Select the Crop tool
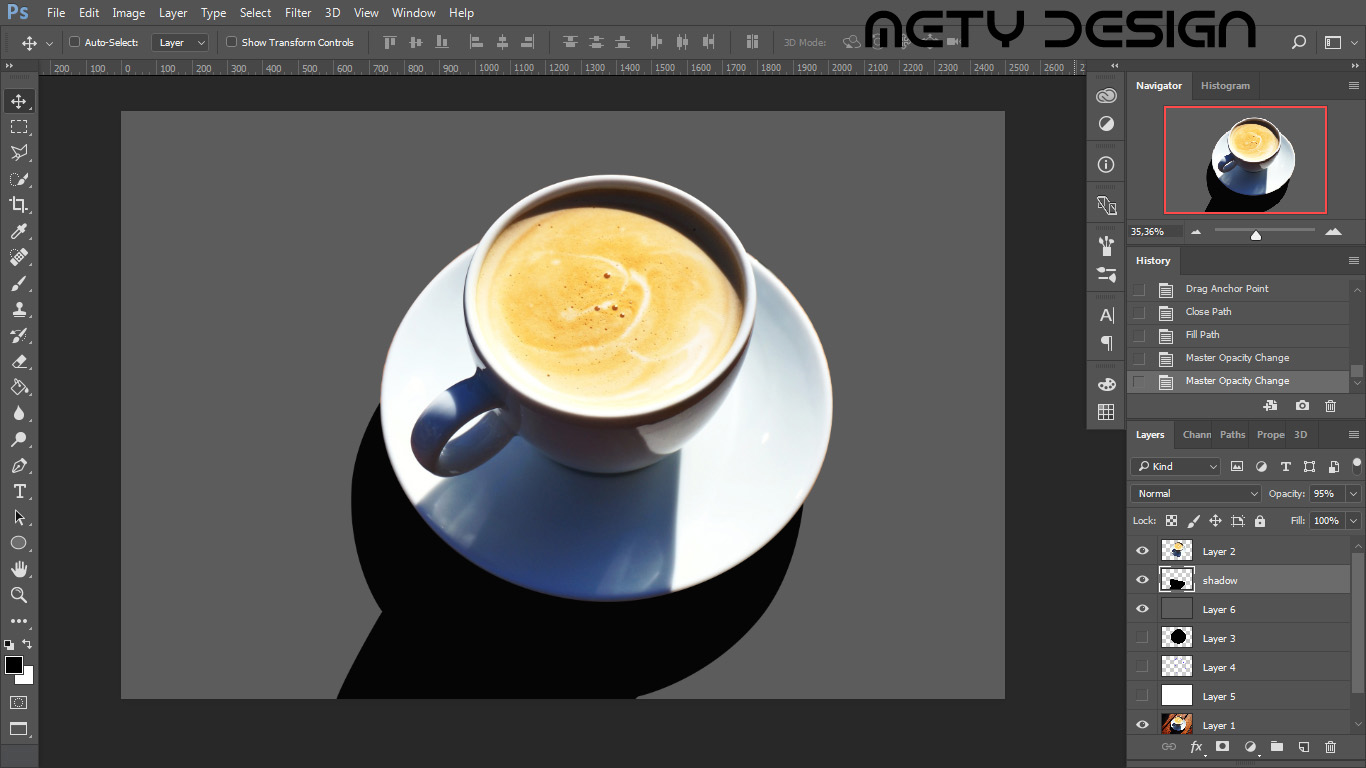Screen dimensions: 1366x768 [19, 205]
